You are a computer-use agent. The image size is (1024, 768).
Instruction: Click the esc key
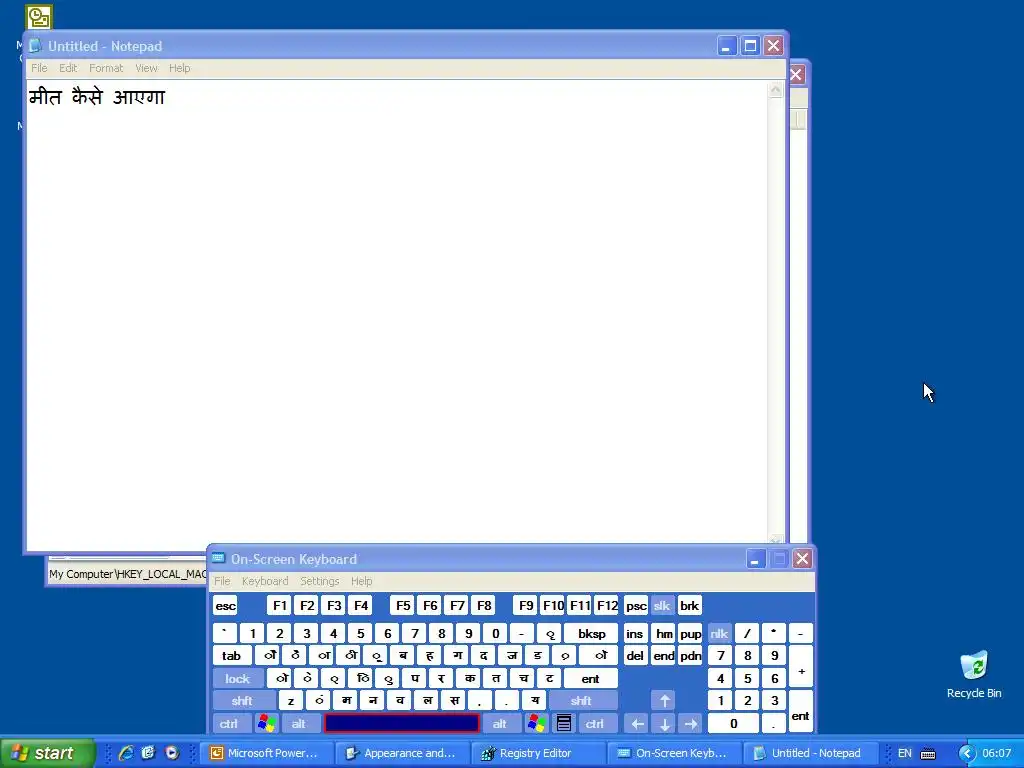coord(225,605)
